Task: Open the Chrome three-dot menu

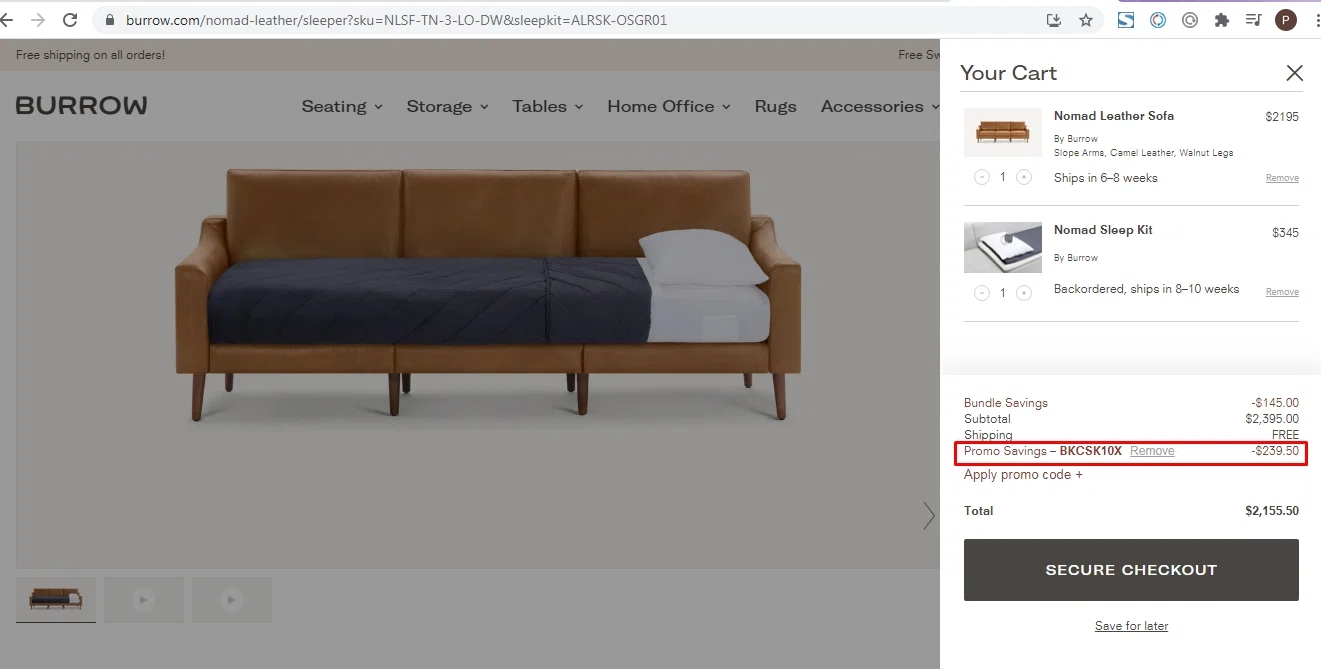Action: [1316, 20]
